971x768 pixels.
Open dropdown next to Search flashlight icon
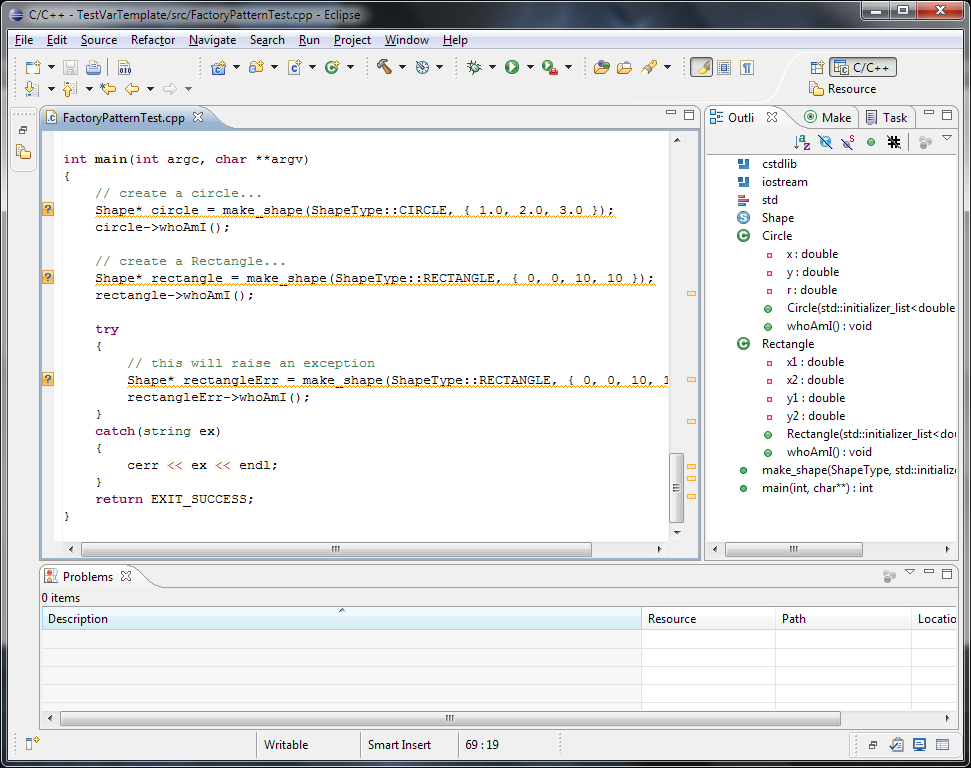(x=667, y=67)
